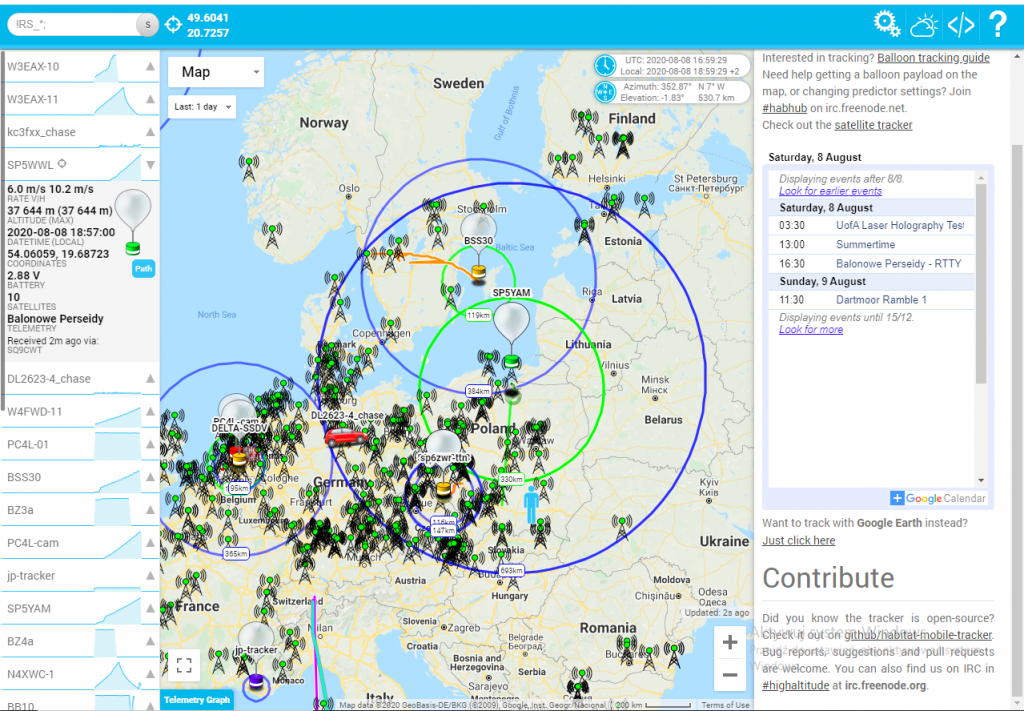1024x711 pixels.
Task: Click the embed code icon
Action: [960, 24]
